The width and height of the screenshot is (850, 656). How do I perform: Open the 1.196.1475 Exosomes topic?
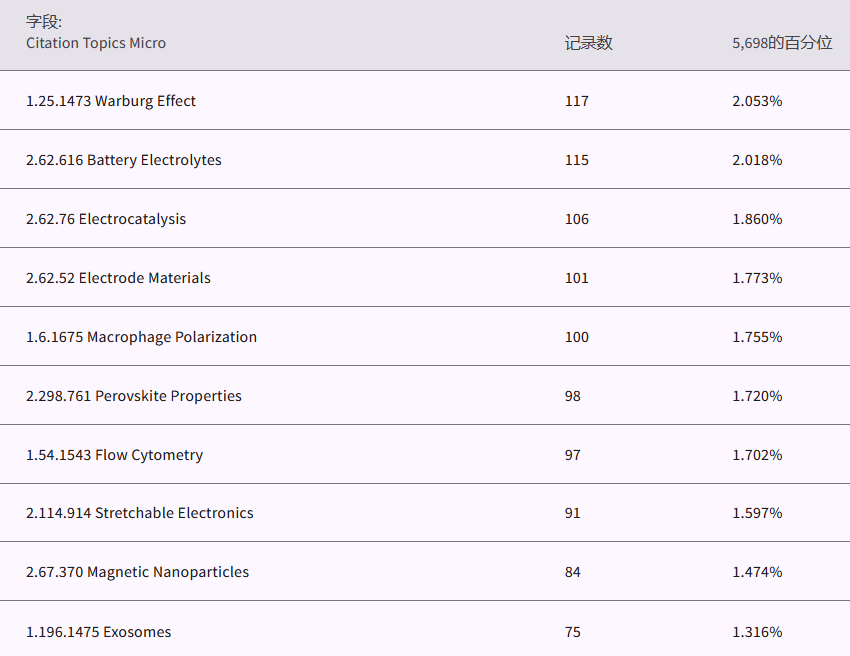pyautogui.click(x=98, y=632)
